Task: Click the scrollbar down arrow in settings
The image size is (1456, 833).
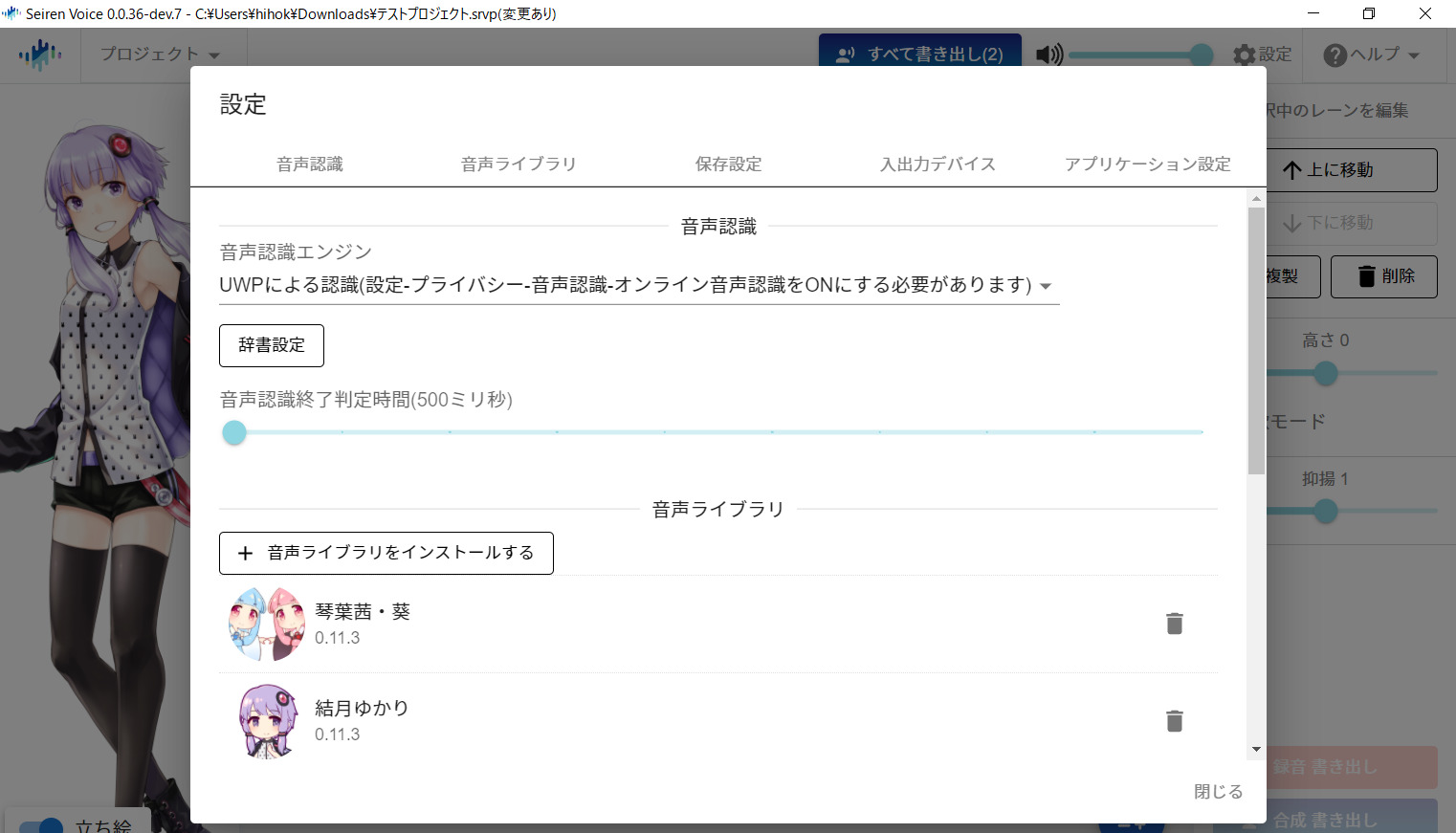Action: click(1256, 750)
